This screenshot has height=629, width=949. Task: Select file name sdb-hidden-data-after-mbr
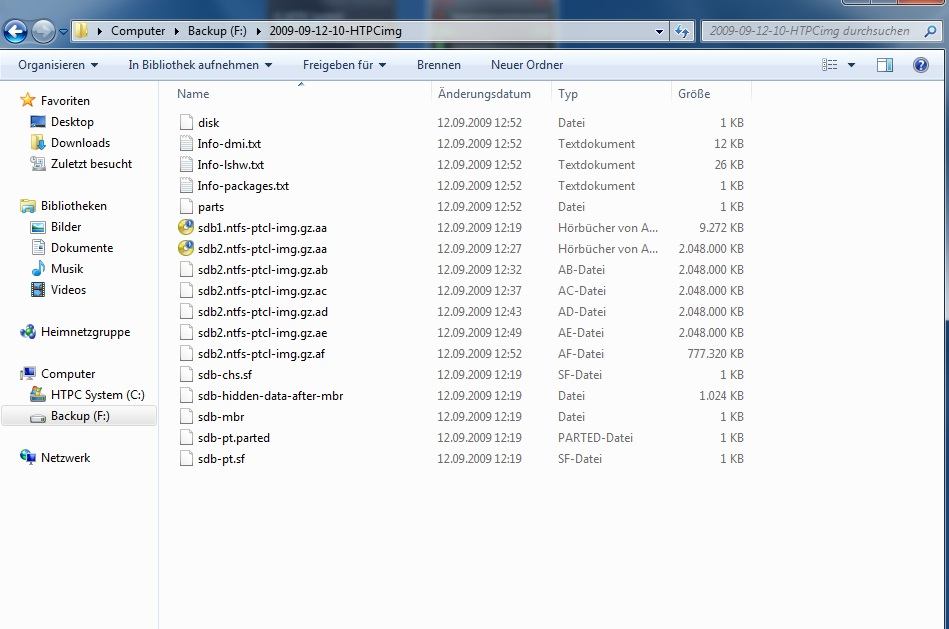point(271,395)
